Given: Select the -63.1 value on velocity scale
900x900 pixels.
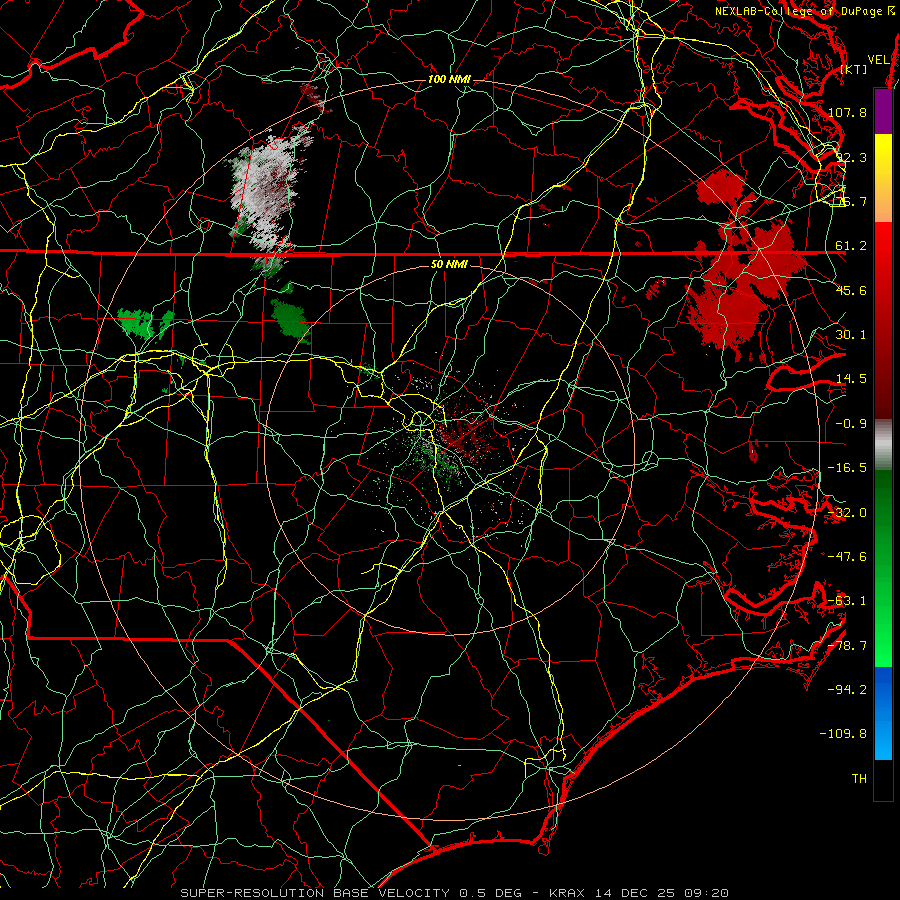Looking at the screenshot, I should pos(847,601).
